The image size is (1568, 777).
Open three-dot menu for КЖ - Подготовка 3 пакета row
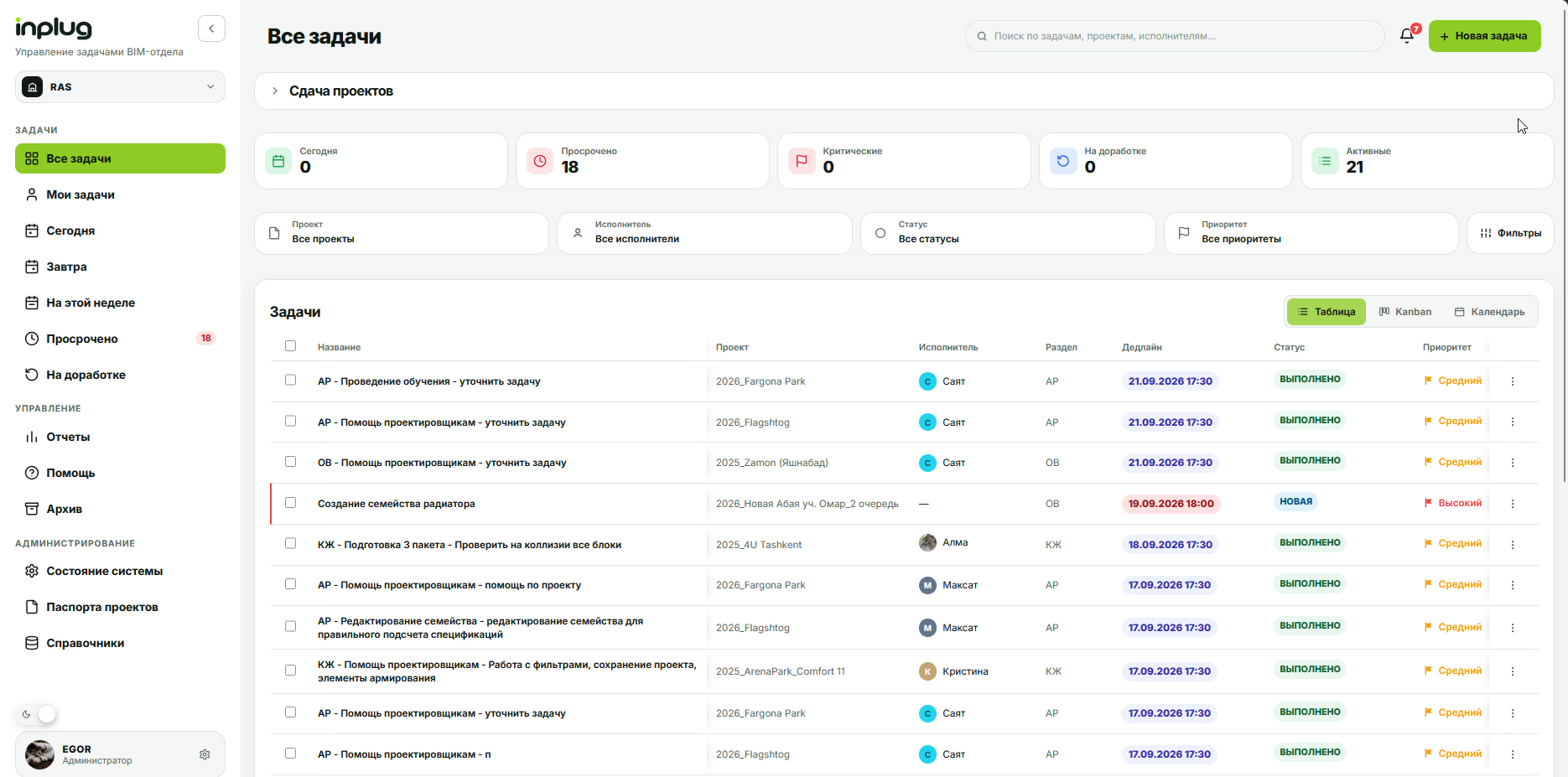click(x=1513, y=545)
